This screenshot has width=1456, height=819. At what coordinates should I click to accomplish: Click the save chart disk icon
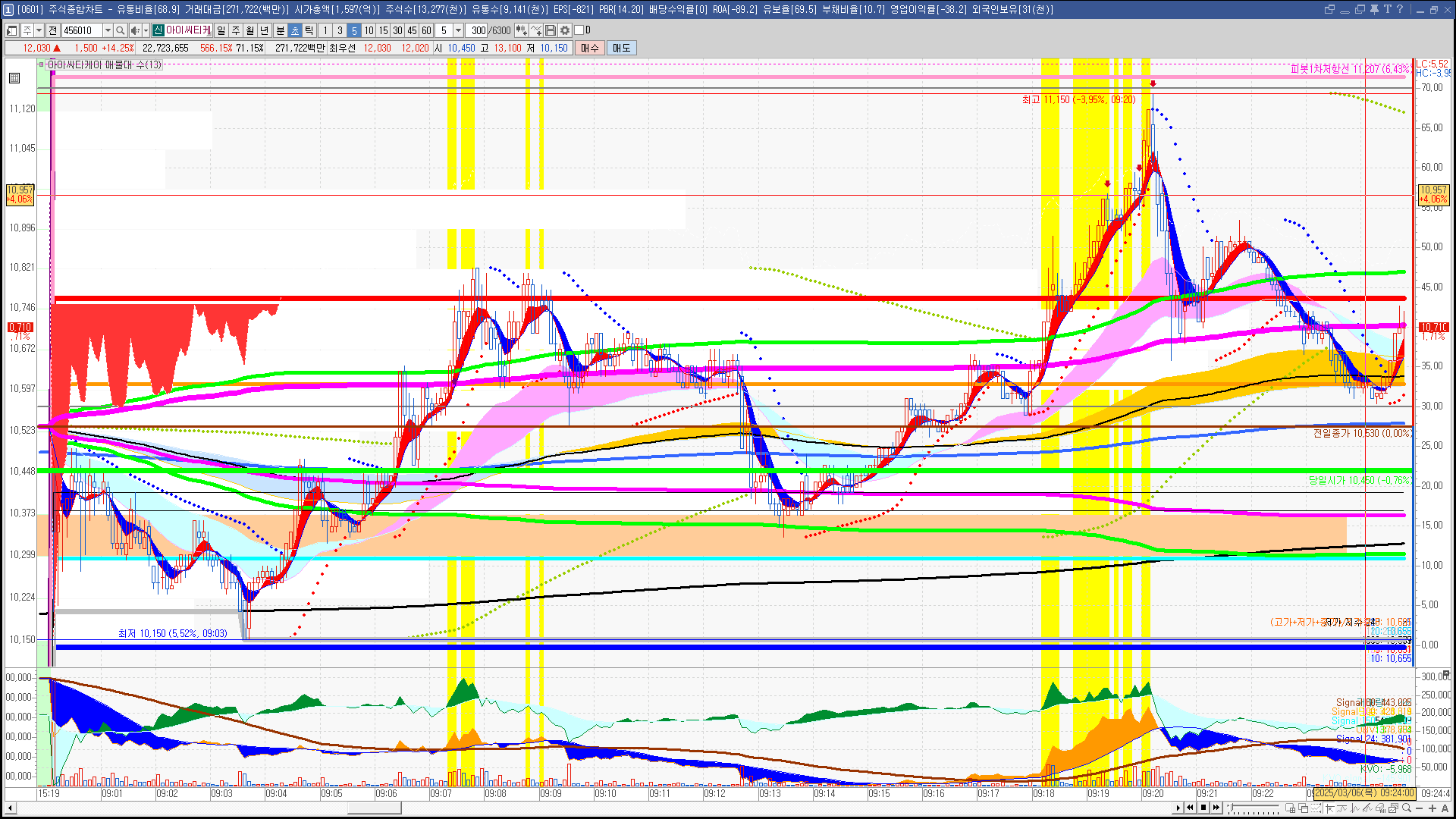click(551, 30)
